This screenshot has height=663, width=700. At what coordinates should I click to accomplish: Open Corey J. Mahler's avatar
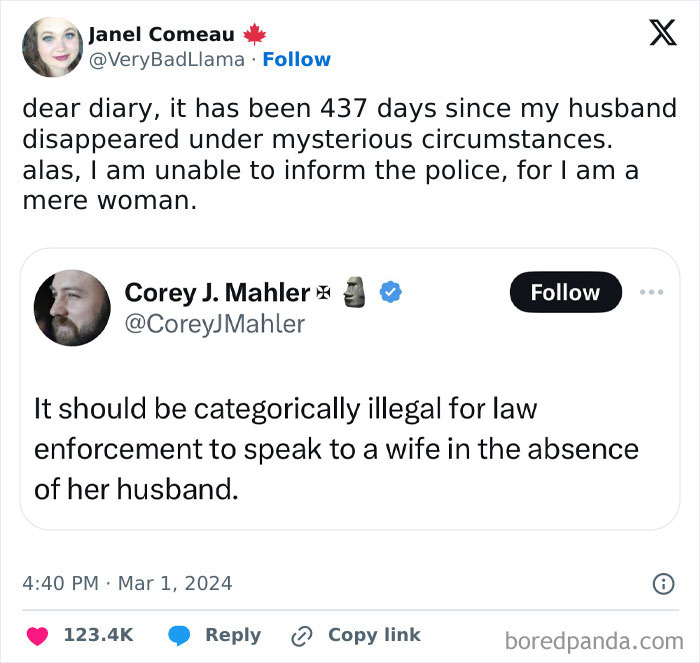(72, 307)
